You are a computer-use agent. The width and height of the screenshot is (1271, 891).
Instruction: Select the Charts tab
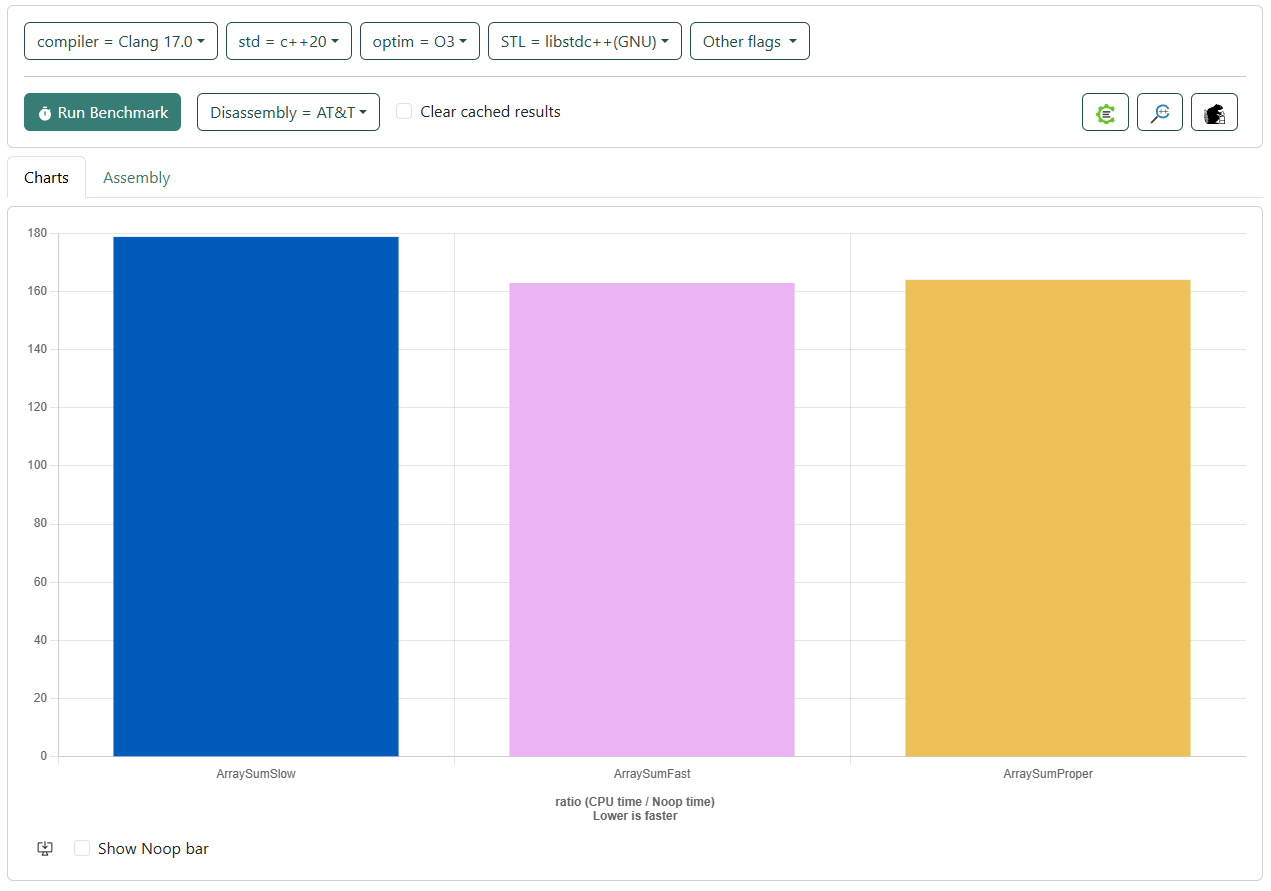[x=47, y=177]
